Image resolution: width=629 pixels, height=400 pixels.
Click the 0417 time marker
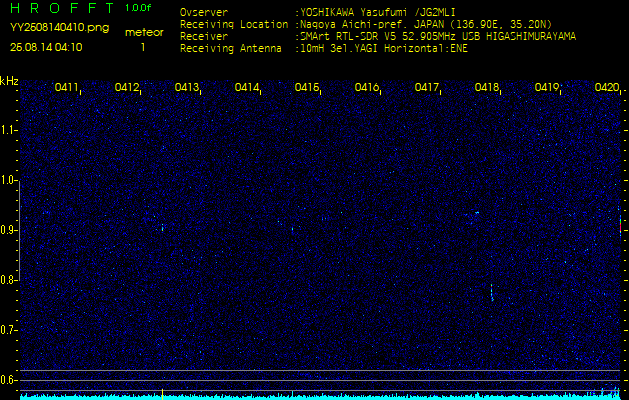coord(426,87)
